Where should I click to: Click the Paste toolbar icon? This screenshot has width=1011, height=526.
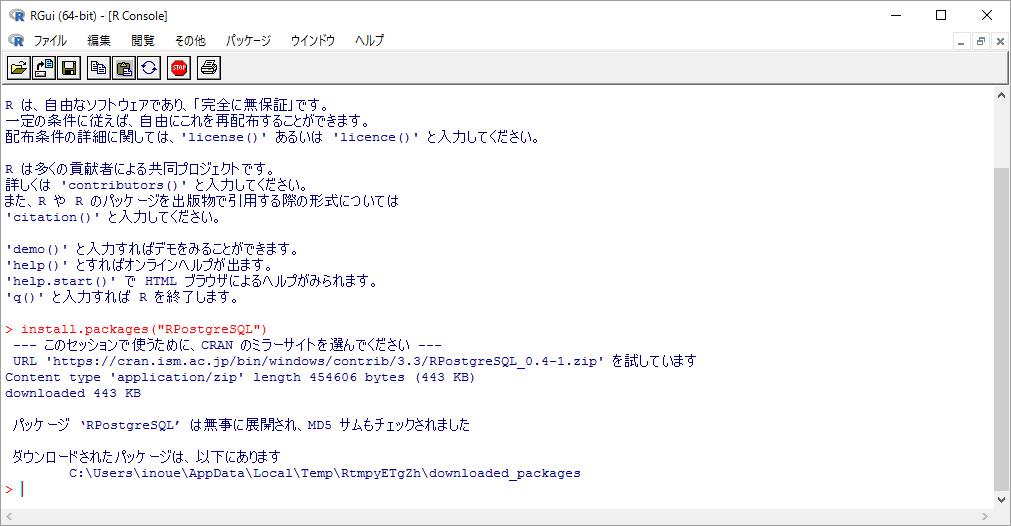pyautogui.click(x=124, y=68)
